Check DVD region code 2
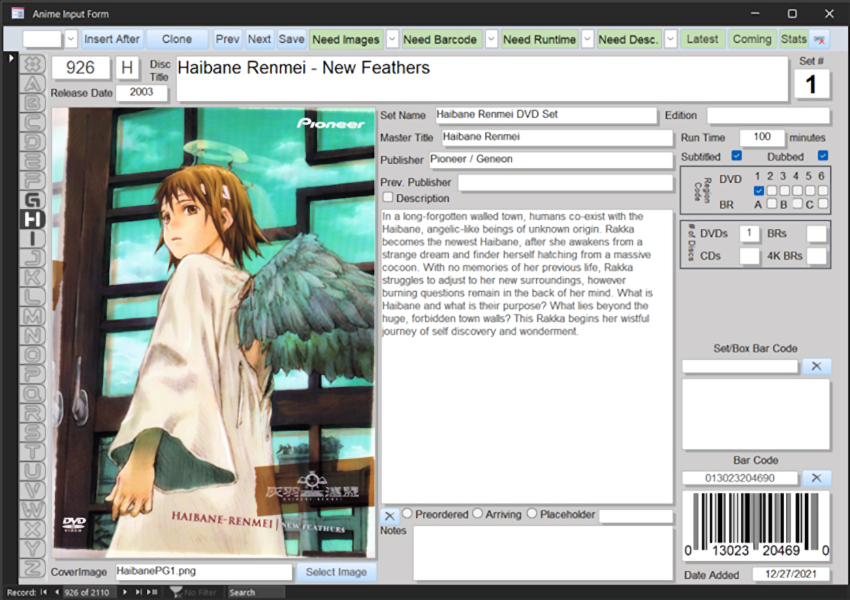 click(771, 191)
